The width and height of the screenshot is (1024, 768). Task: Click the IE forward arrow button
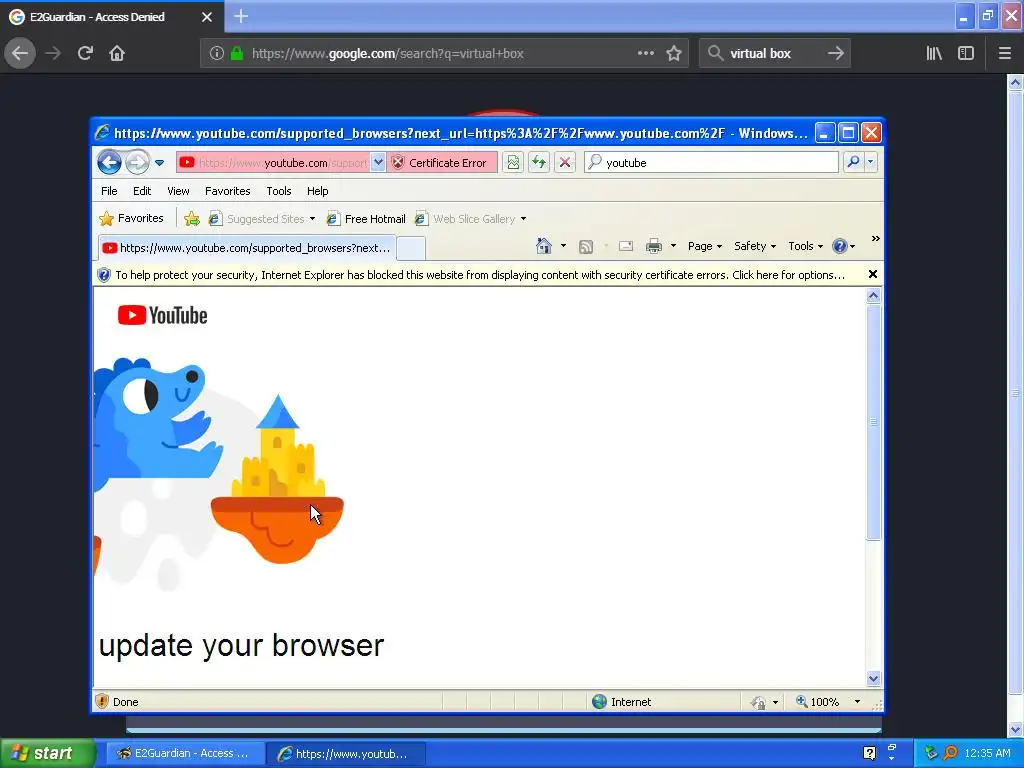[136, 162]
